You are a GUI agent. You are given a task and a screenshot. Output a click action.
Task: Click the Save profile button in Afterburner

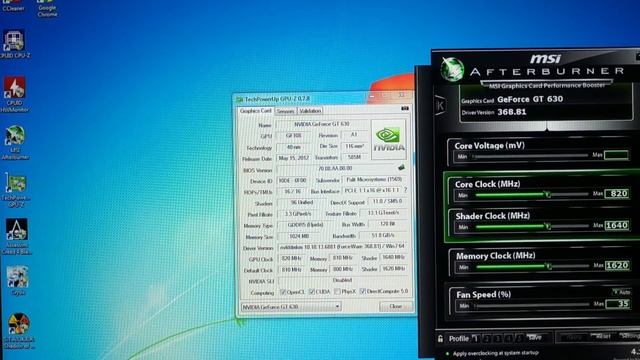pyautogui.click(x=536, y=338)
